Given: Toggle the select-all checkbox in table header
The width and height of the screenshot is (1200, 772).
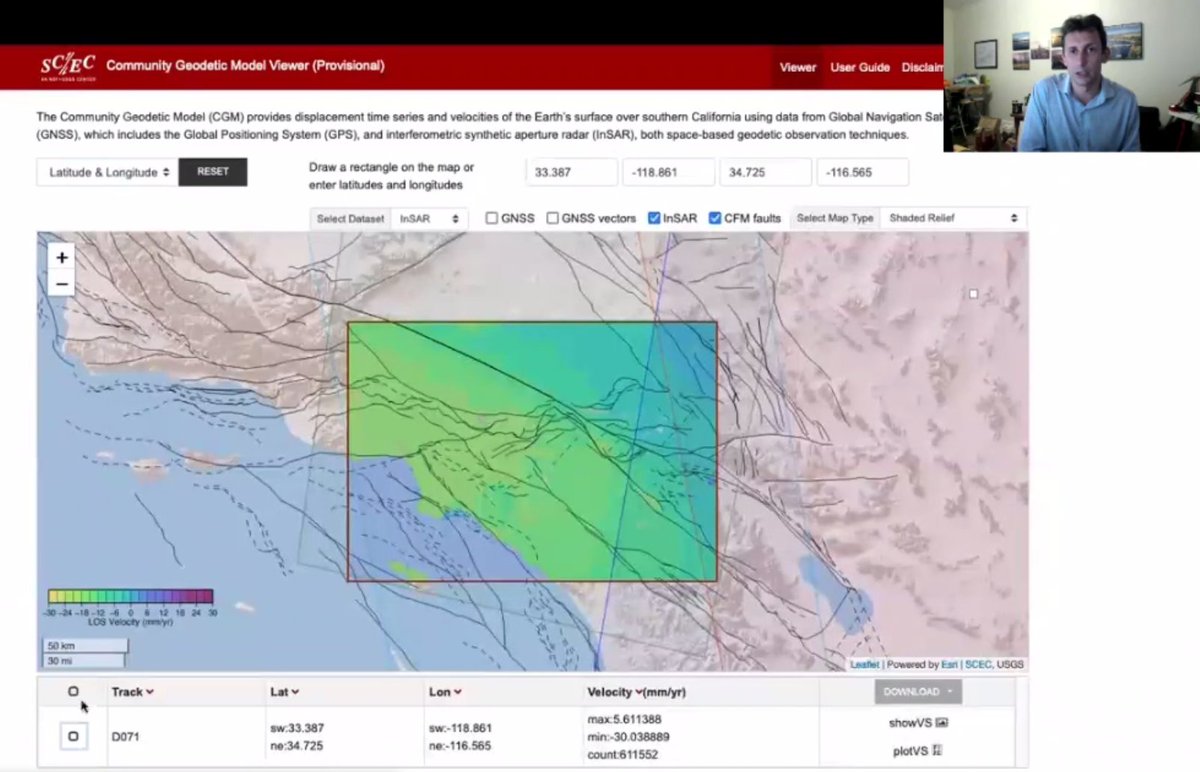Looking at the screenshot, I should [x=73, y=691].
